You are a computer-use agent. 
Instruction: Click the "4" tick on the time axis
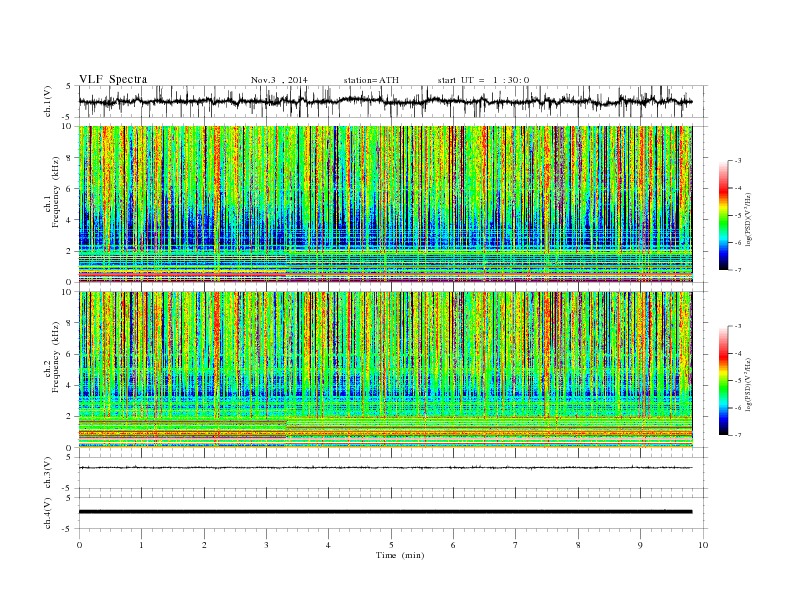point(329,545)
